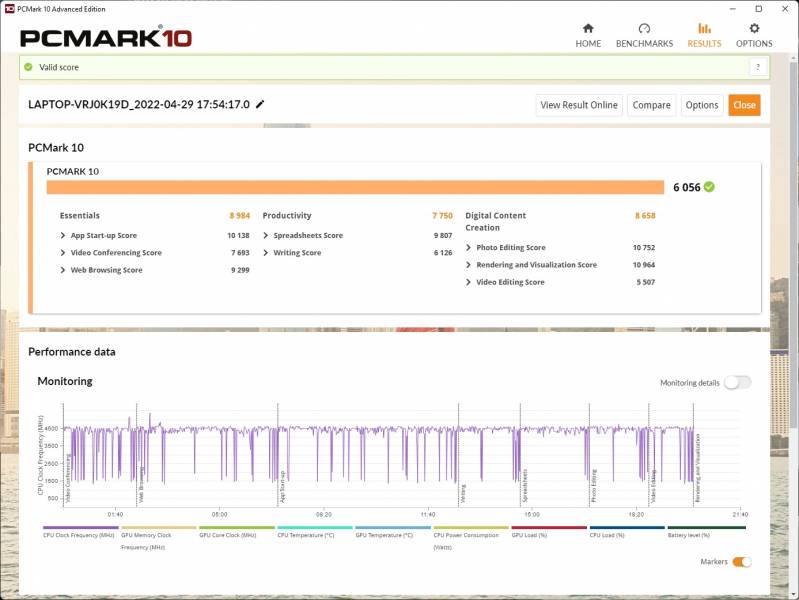Click the Performance data heading
The height and width of the screenshot is (600, 799).
tap(72, 352)
